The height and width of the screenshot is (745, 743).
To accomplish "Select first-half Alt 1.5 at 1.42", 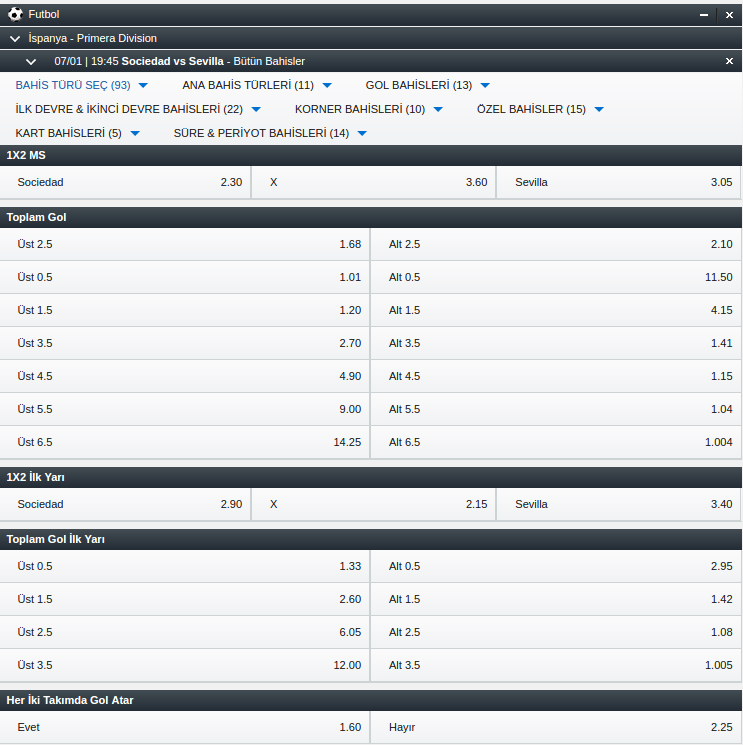I will pyautogui.click(x=556, y=599).
